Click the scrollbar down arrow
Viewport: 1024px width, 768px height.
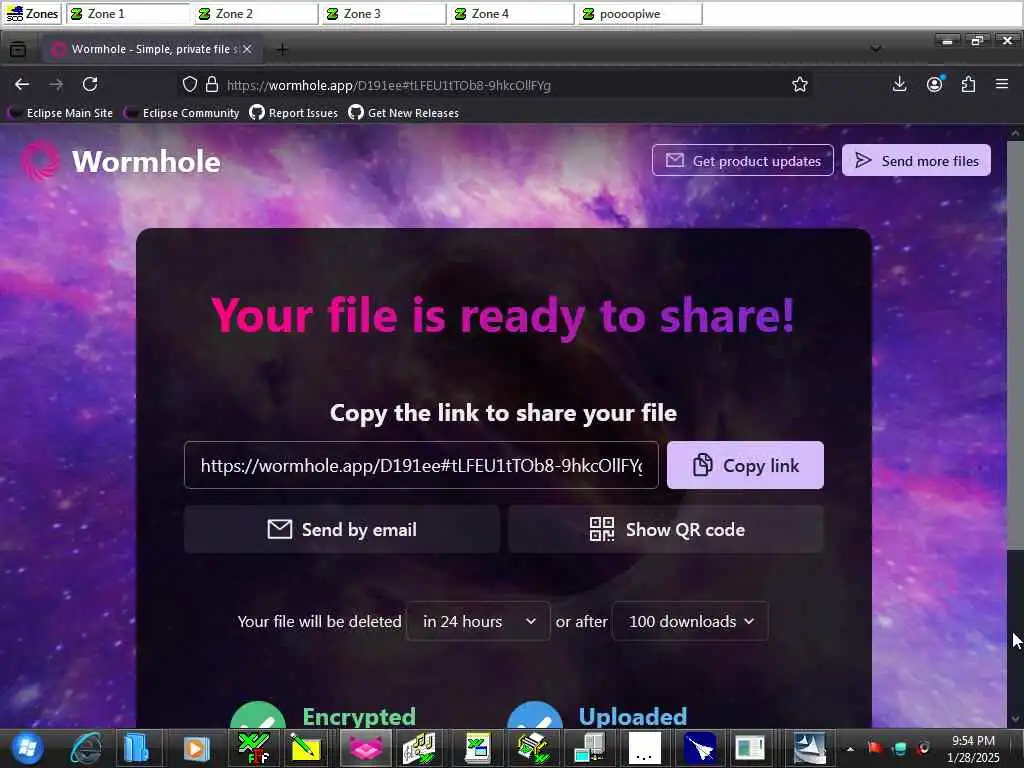point(1015,719)
